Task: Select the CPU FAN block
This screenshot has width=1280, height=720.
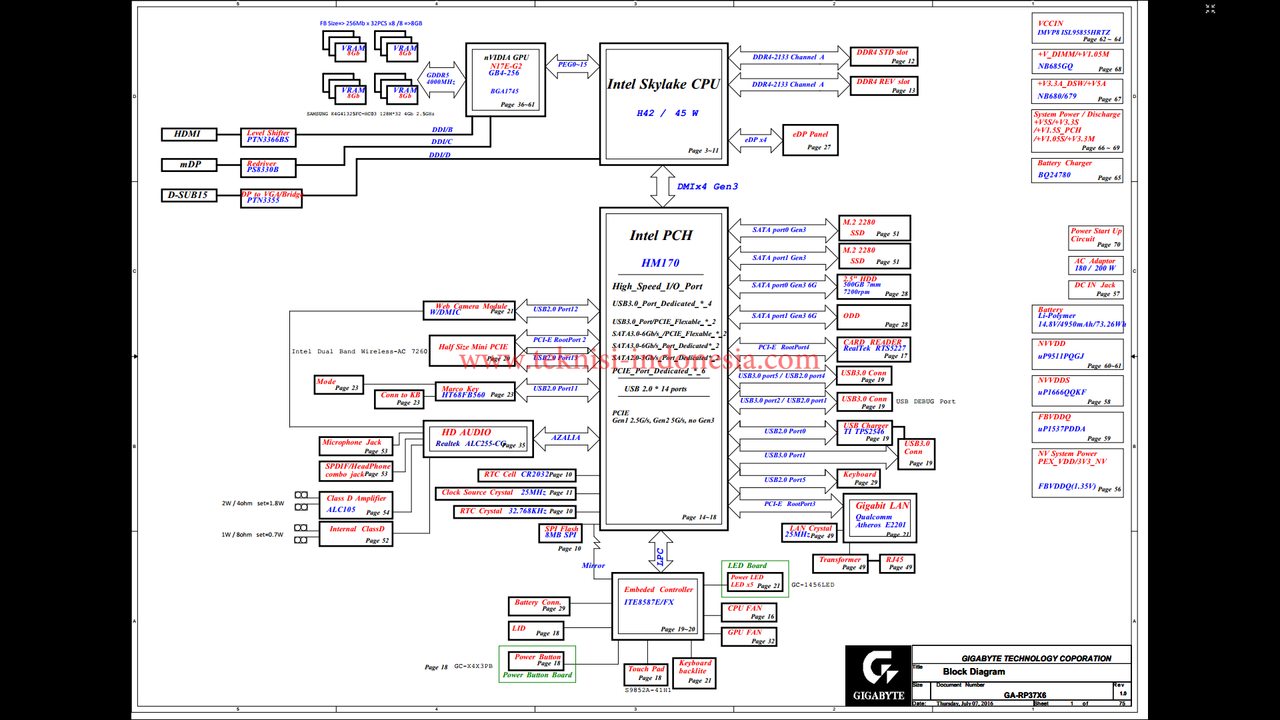Action: tap(749, 612)
